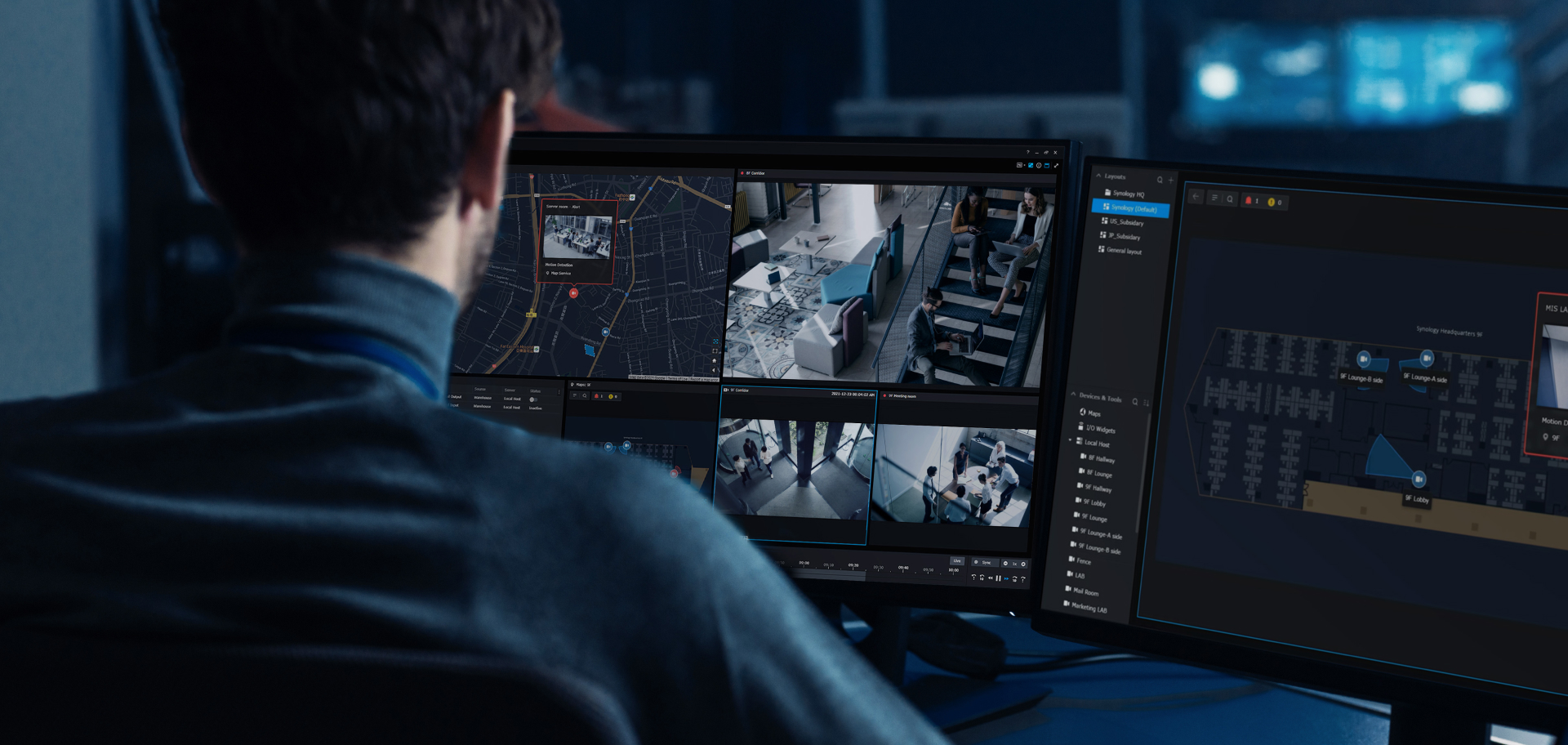Click 9F Lobby camera marker on floor map

(x=1419, y=479)
